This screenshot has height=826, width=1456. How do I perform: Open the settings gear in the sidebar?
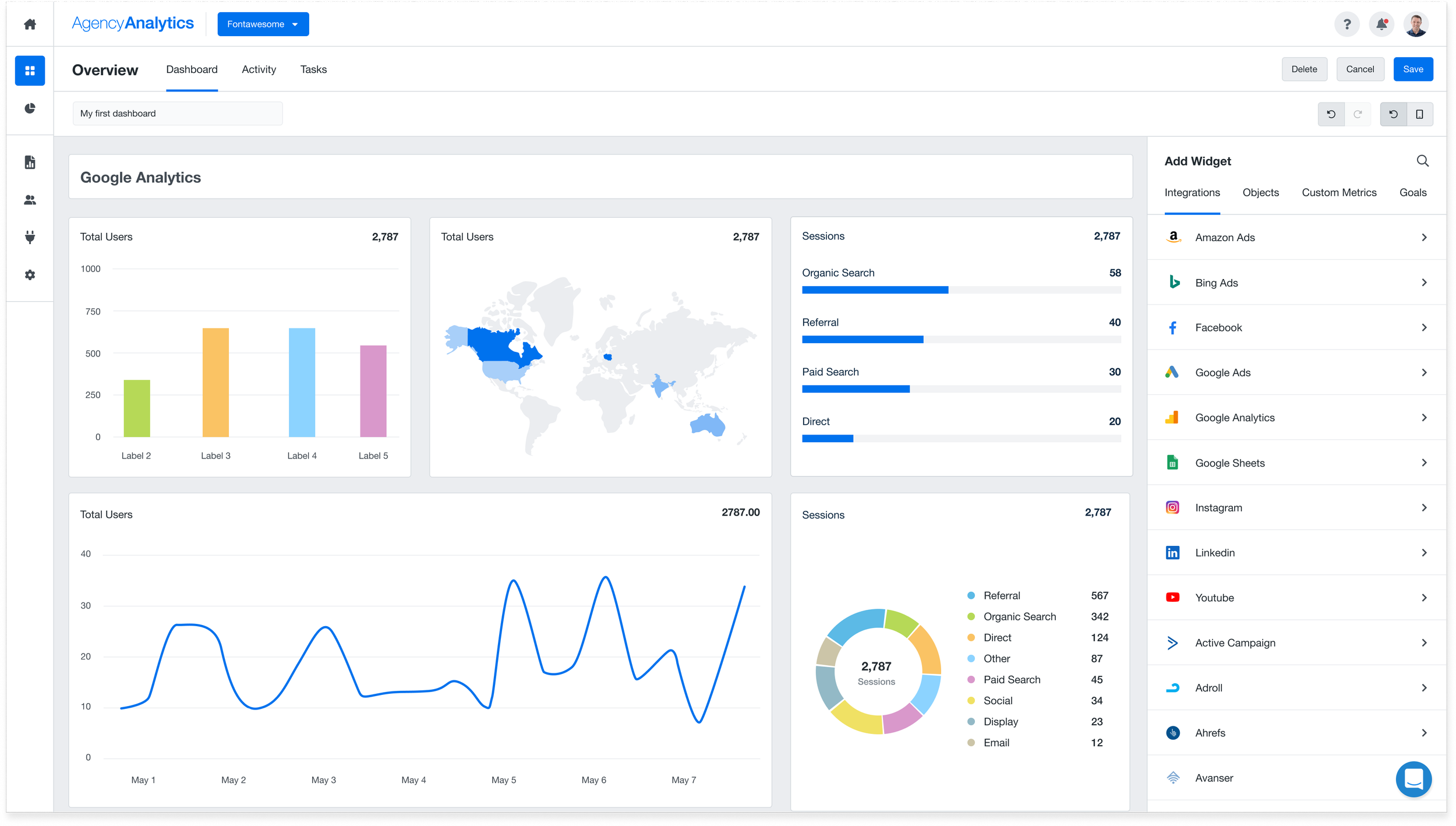tap(30, 275)
